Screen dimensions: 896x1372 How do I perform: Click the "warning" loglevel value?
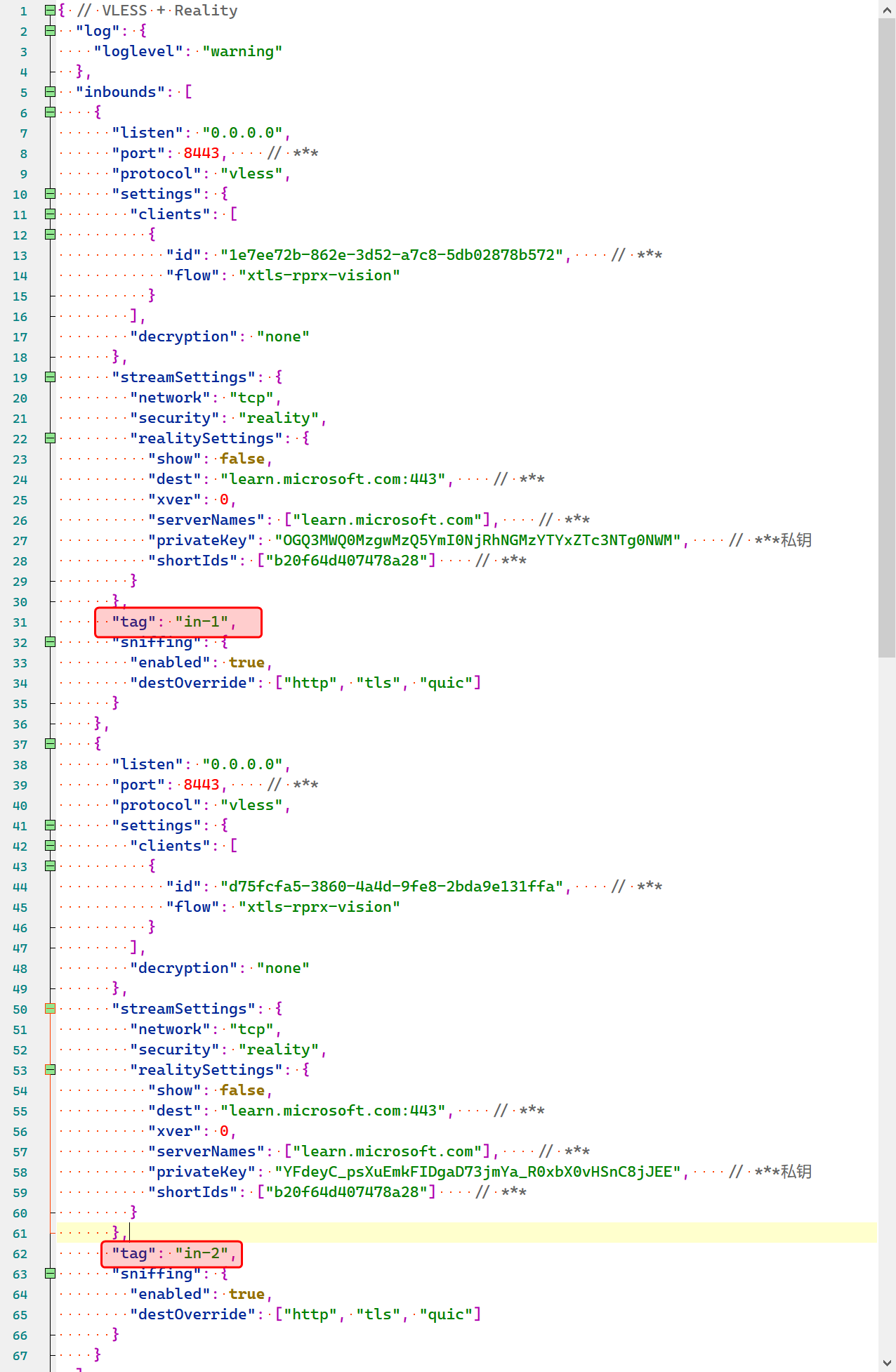[x=242, y=51]
